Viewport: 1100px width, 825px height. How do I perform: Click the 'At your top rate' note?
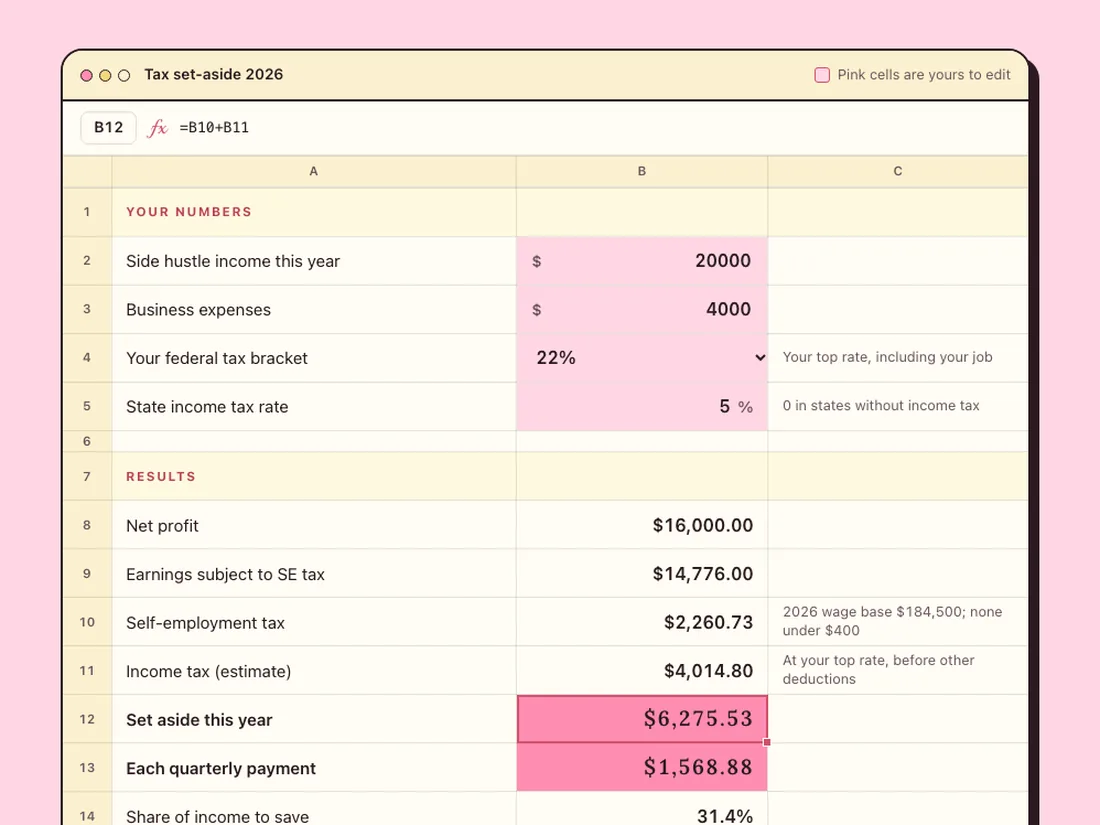(878, 669)
